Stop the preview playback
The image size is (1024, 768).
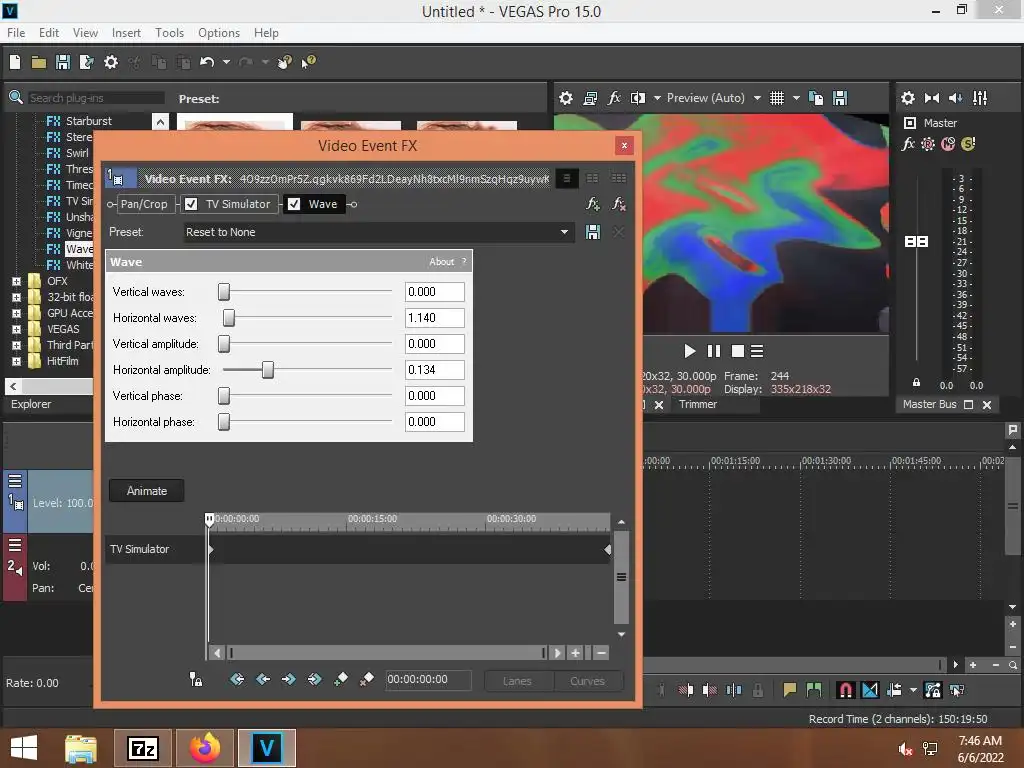coord(738,351)
